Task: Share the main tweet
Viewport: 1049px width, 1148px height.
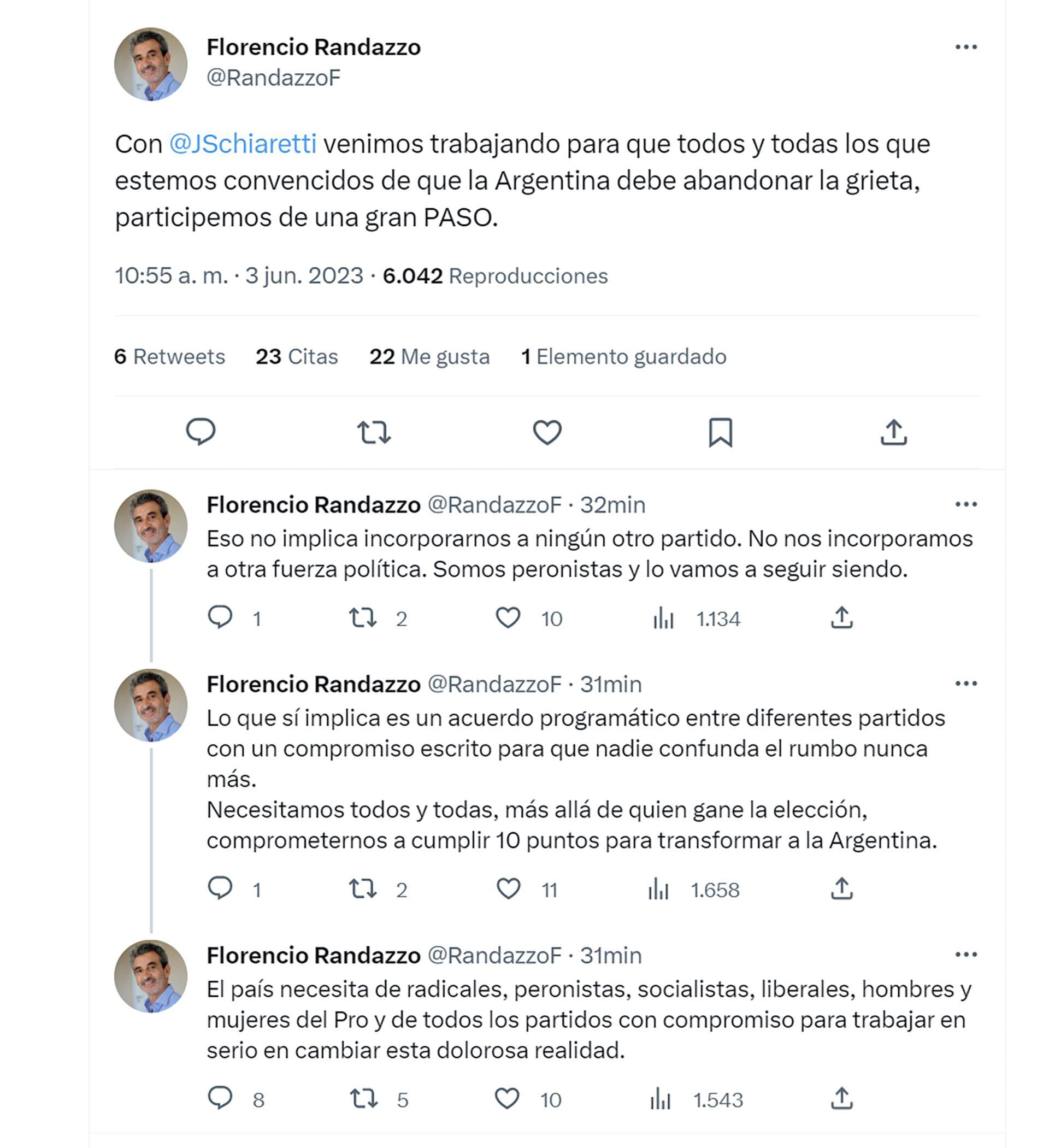Action: [893, 432]
